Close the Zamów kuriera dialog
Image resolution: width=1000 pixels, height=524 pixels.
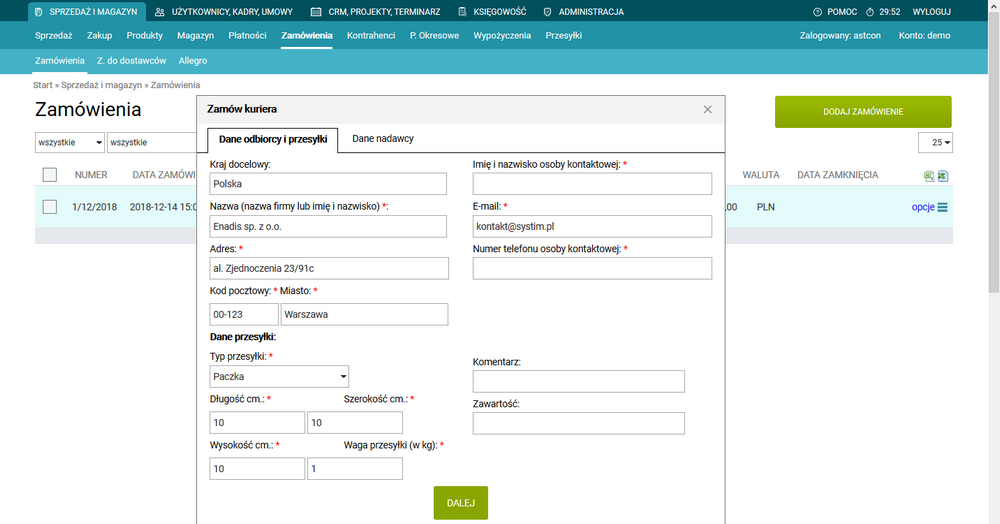[x=707, y=109]
